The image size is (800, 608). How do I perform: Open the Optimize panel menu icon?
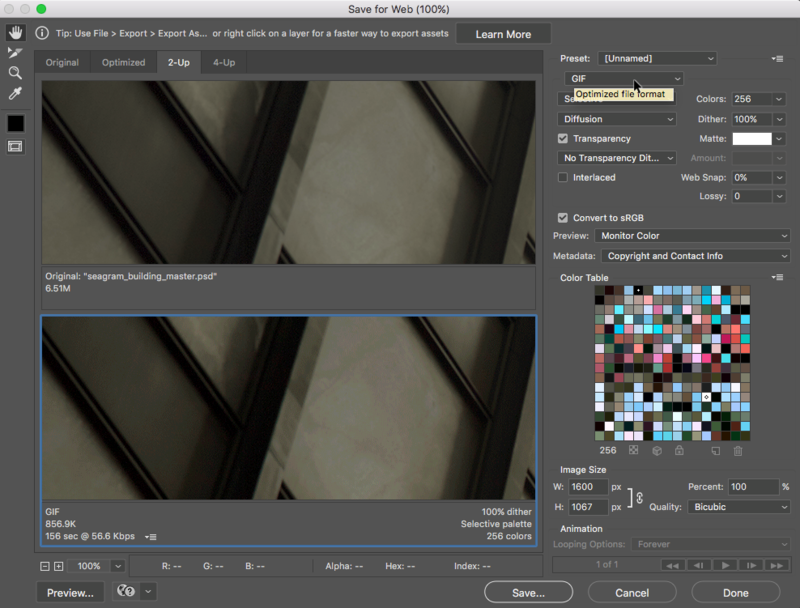777,59
